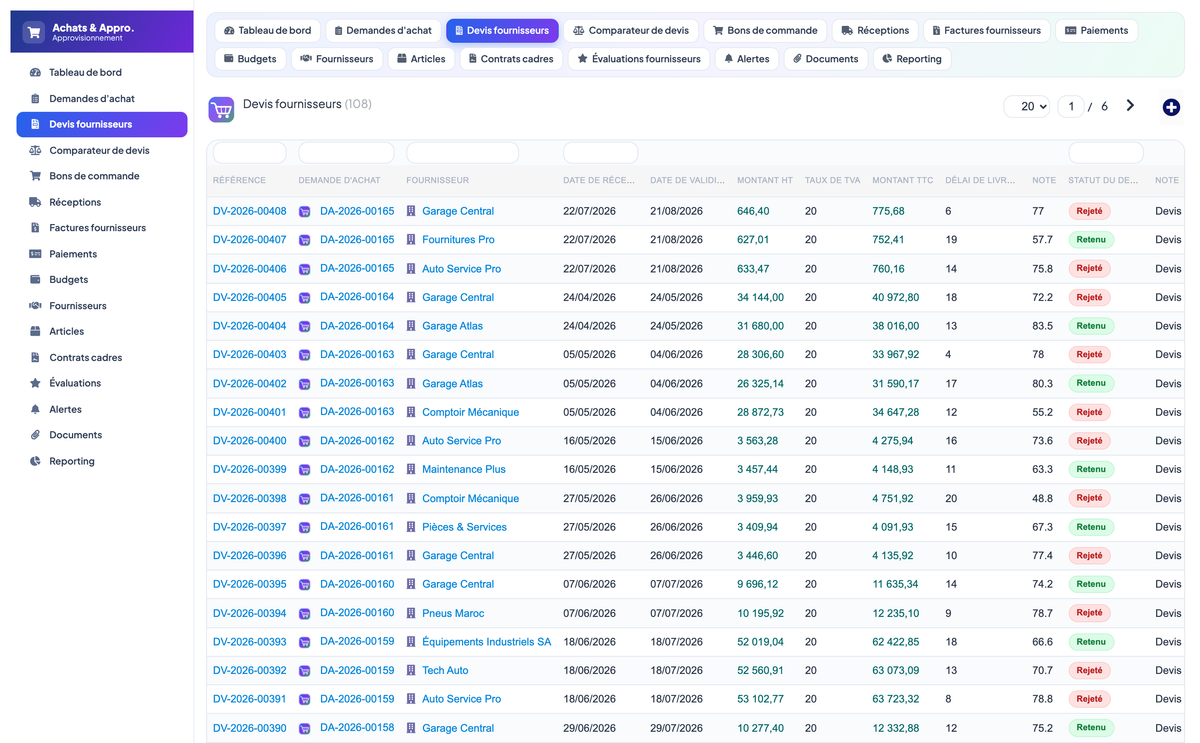Click the paperclip icon beside sidebar Documents
The image size is (1200, 743).
click(36, 435)
